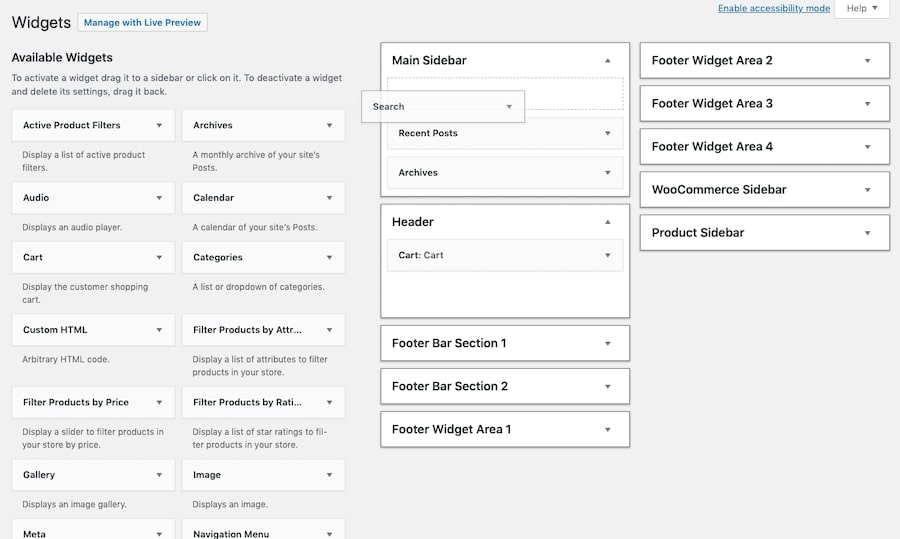
Task: Open Recent Posts widget settings arrow
Action: 607,133
